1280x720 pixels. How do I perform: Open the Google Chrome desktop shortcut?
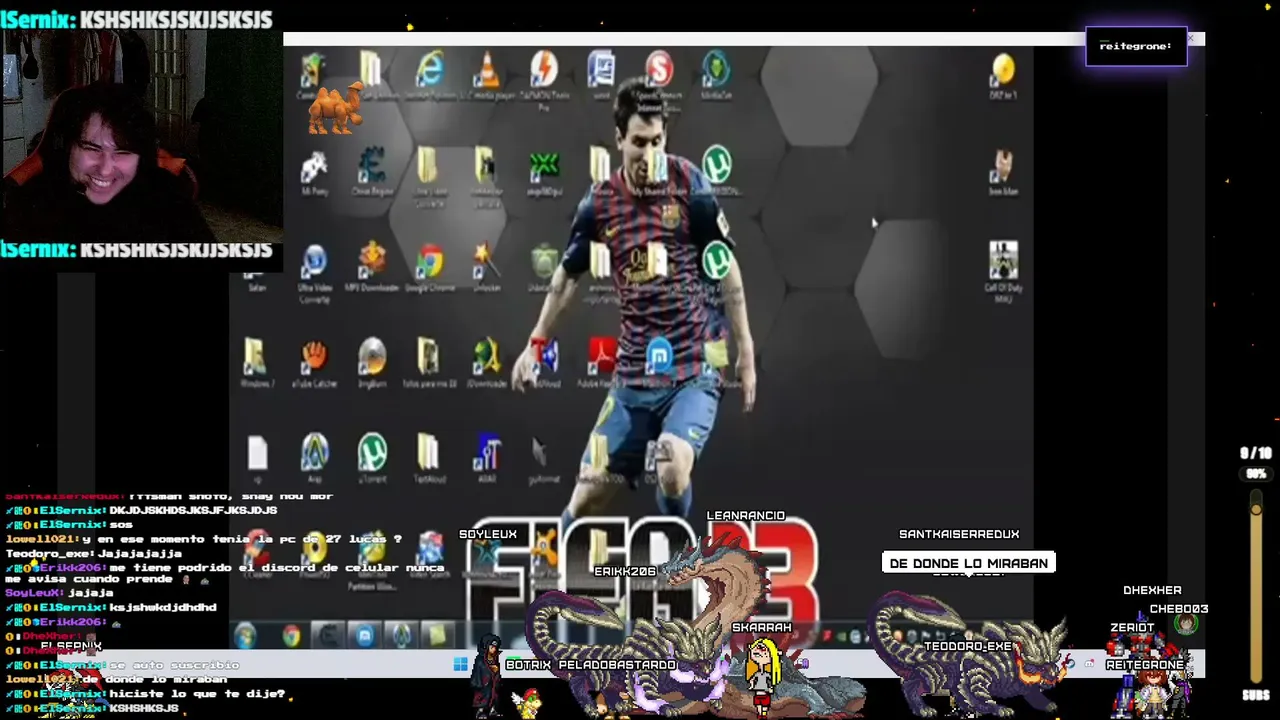pos(429,262)
